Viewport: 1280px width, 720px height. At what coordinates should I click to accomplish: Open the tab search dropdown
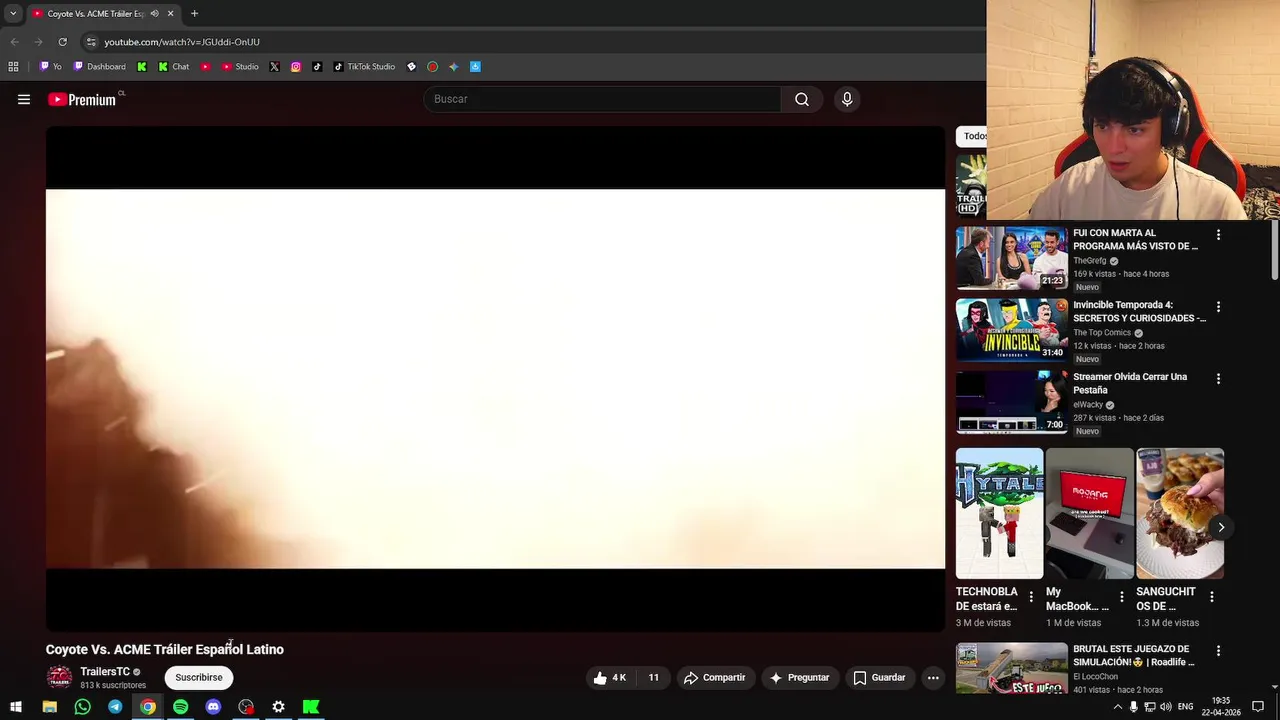click(x=13, y=13)
